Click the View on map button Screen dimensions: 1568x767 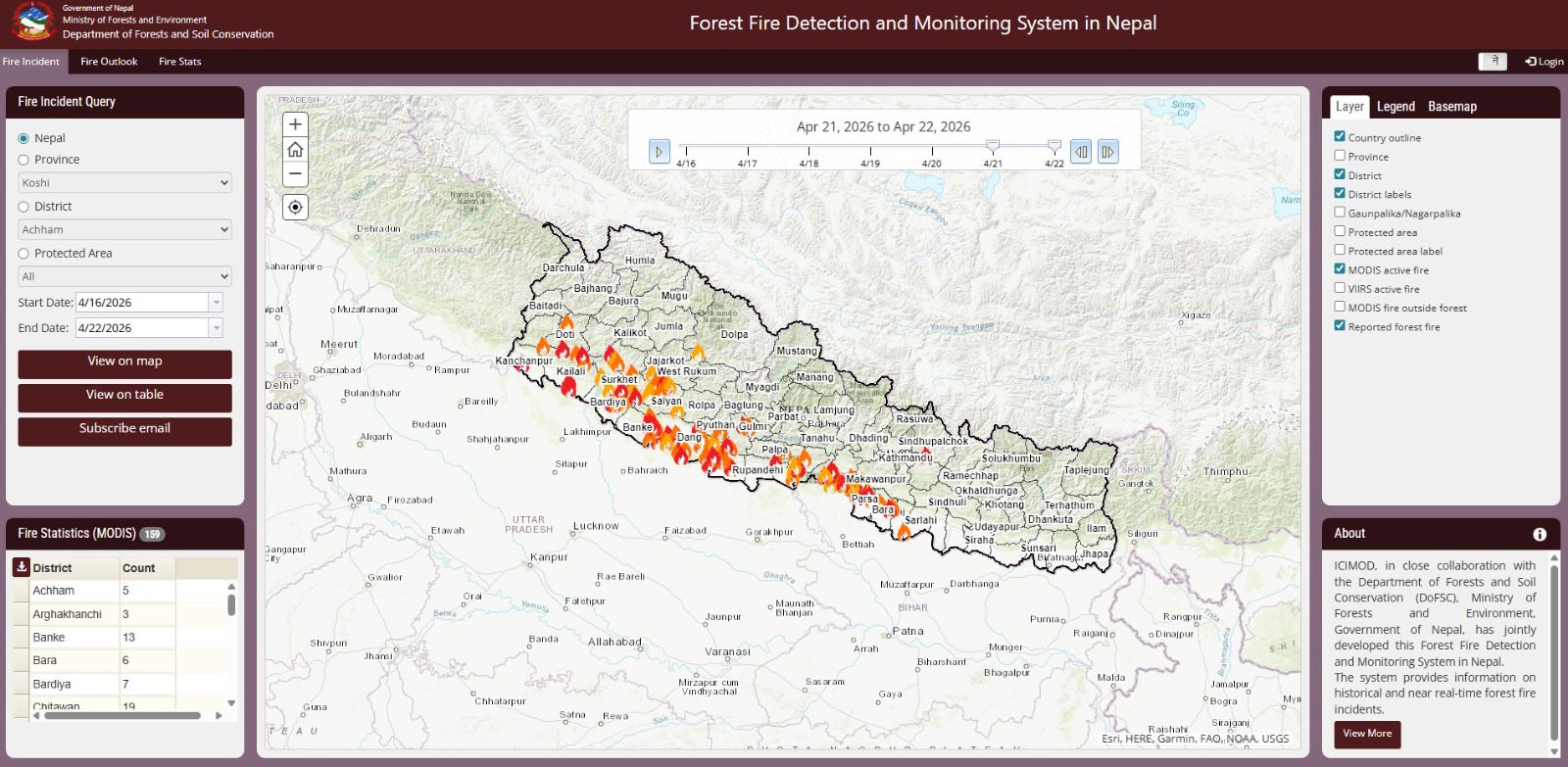[x=124, y=362]
